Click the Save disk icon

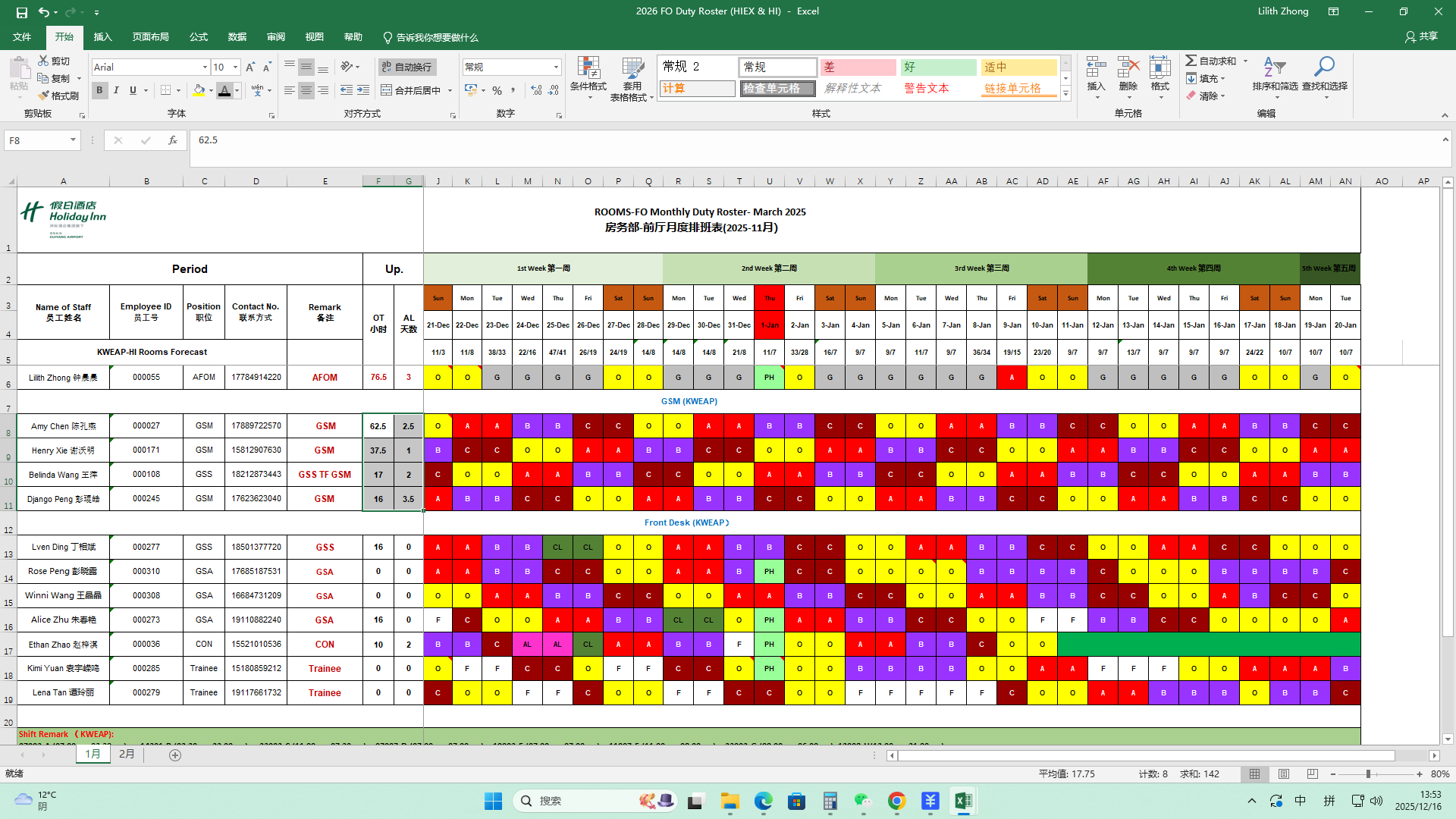21,12
